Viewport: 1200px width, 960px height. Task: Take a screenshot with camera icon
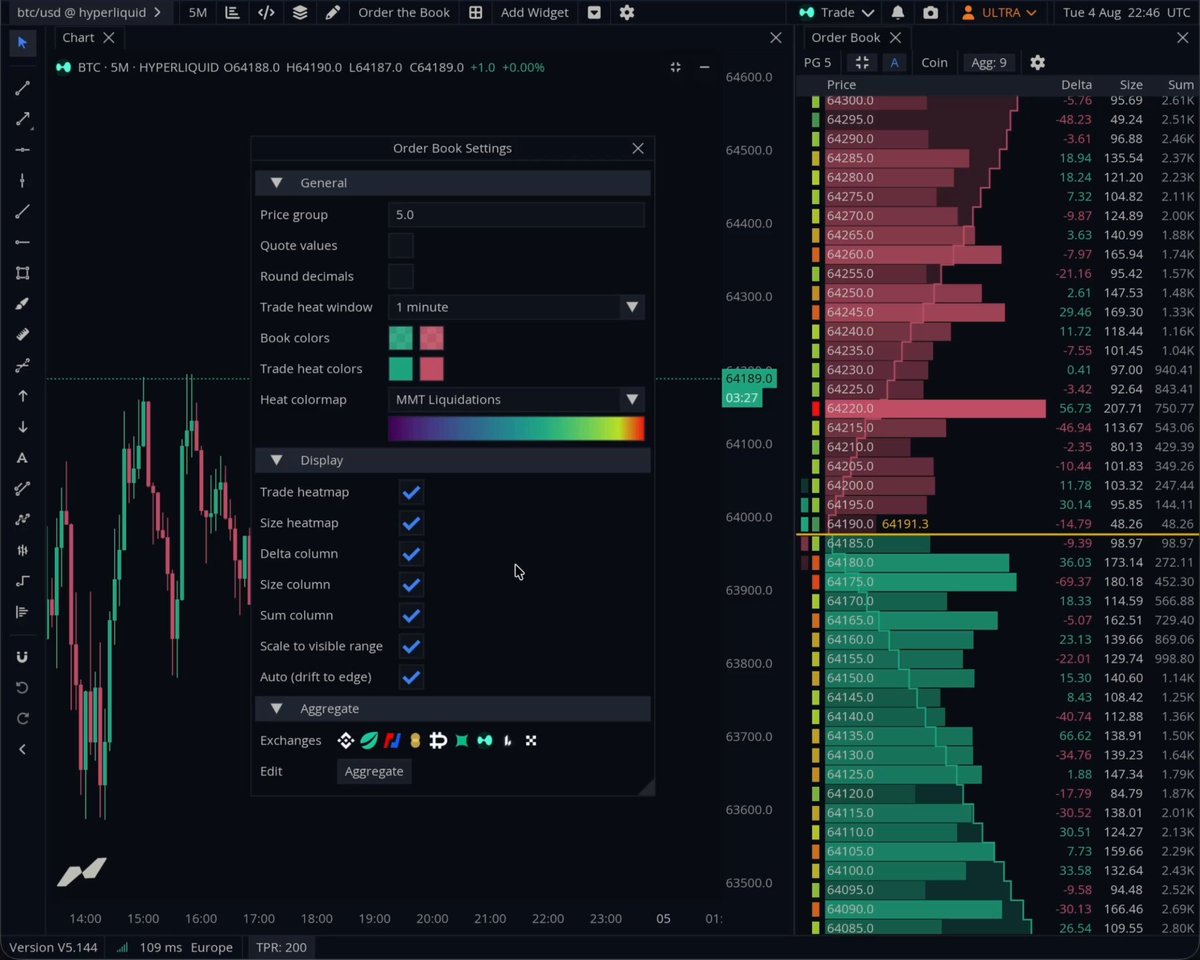point(931,13)
